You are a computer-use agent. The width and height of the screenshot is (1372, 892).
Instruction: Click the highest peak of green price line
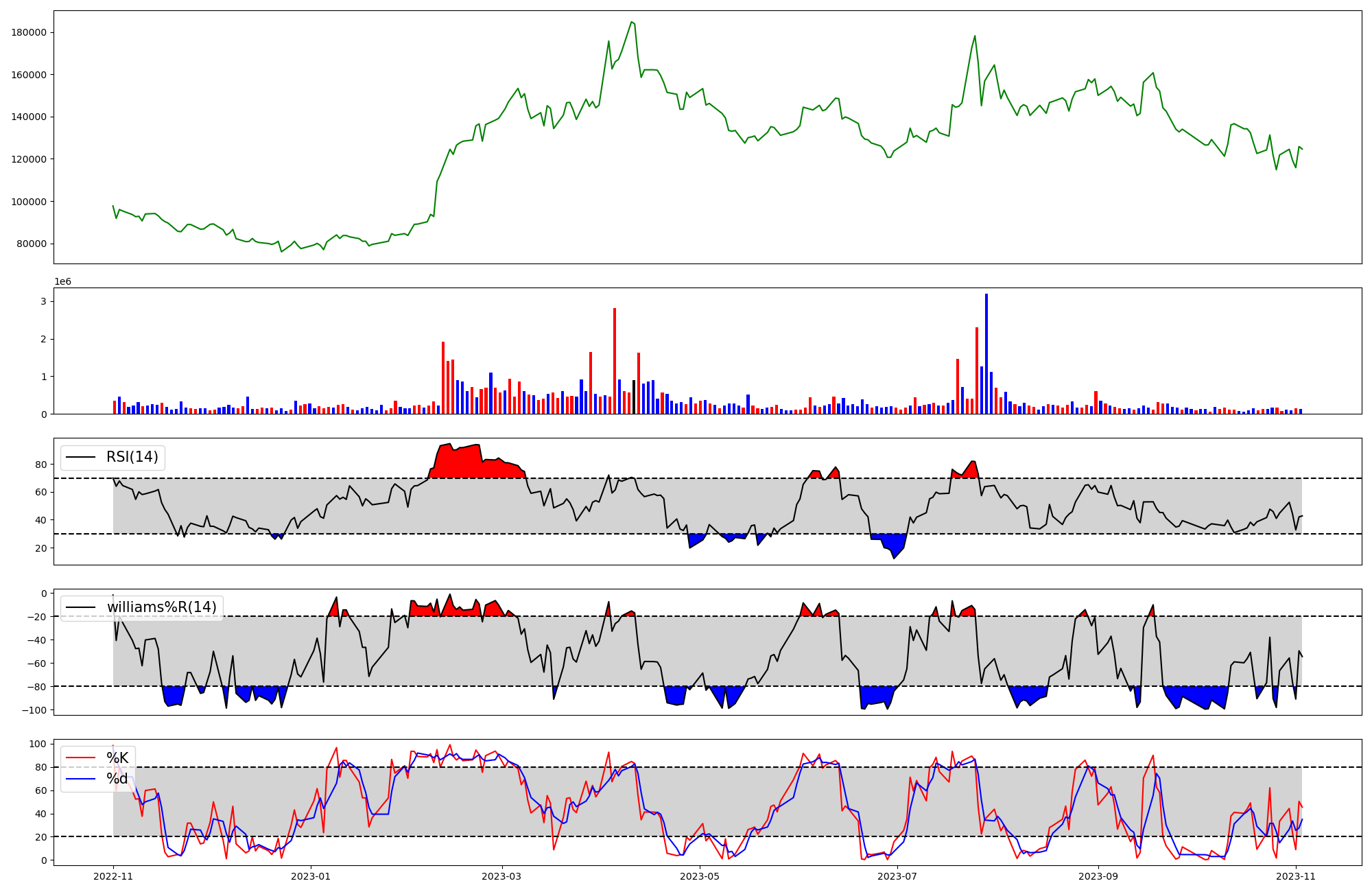632,22
